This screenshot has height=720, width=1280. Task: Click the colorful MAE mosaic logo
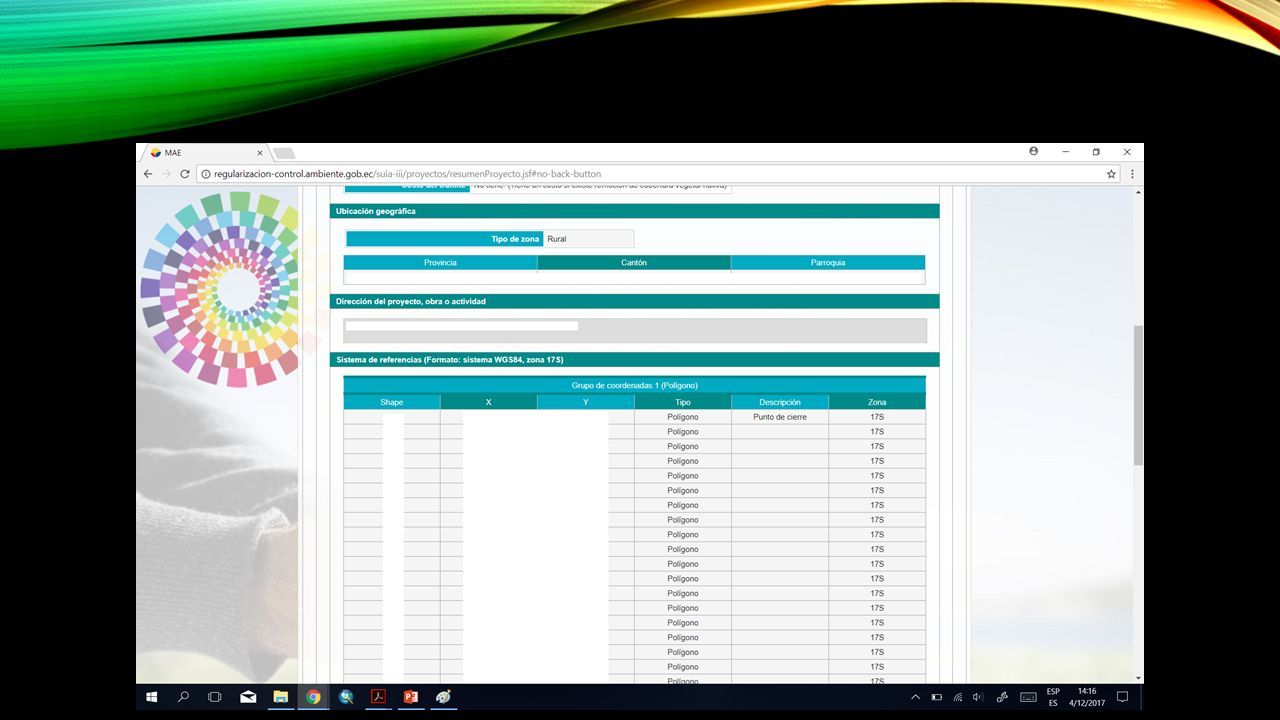pos(220,289)
